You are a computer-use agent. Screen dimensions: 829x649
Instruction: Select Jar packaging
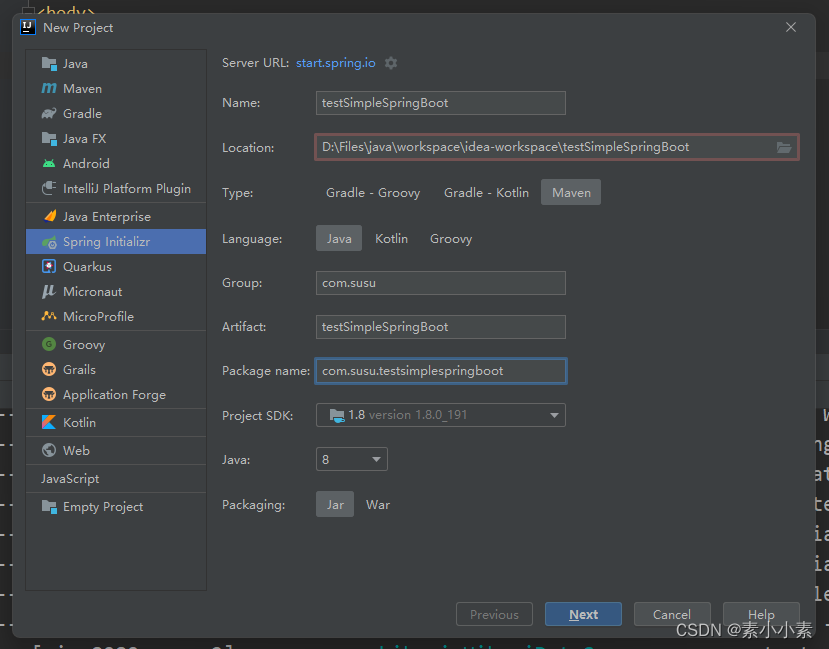335,504
